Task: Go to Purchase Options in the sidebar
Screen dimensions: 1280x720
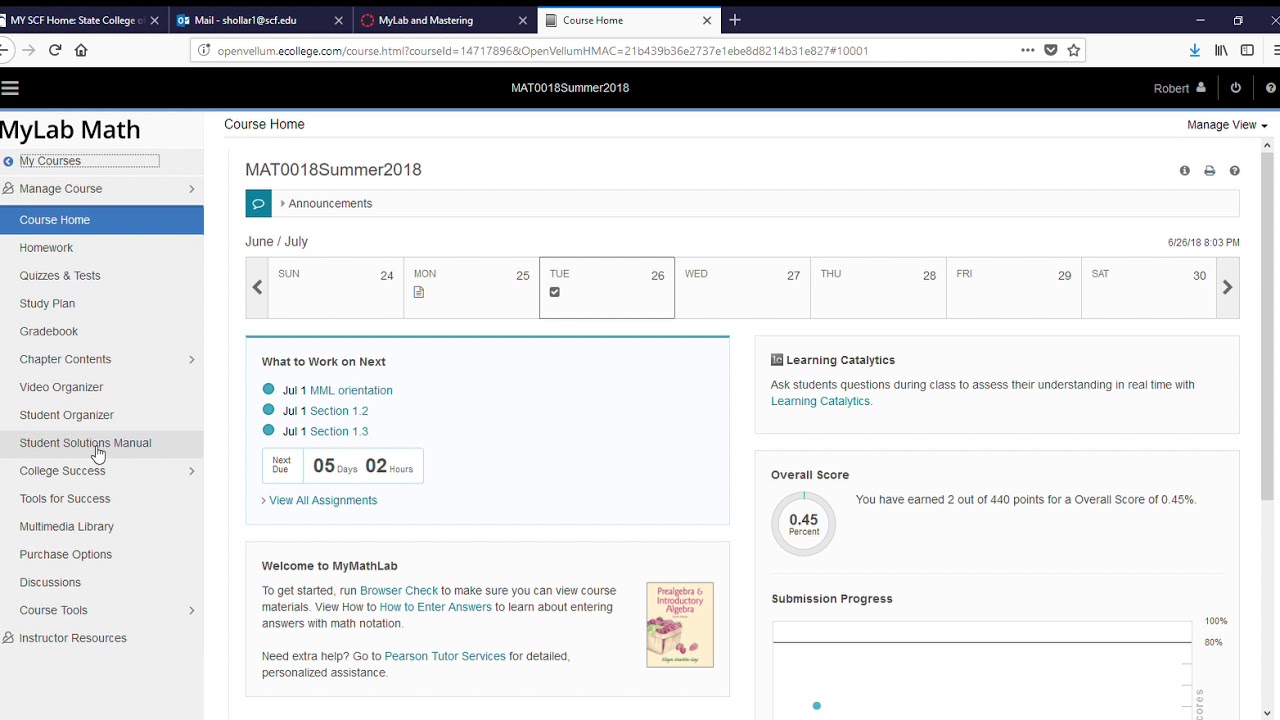Action: tap(65, 554)
